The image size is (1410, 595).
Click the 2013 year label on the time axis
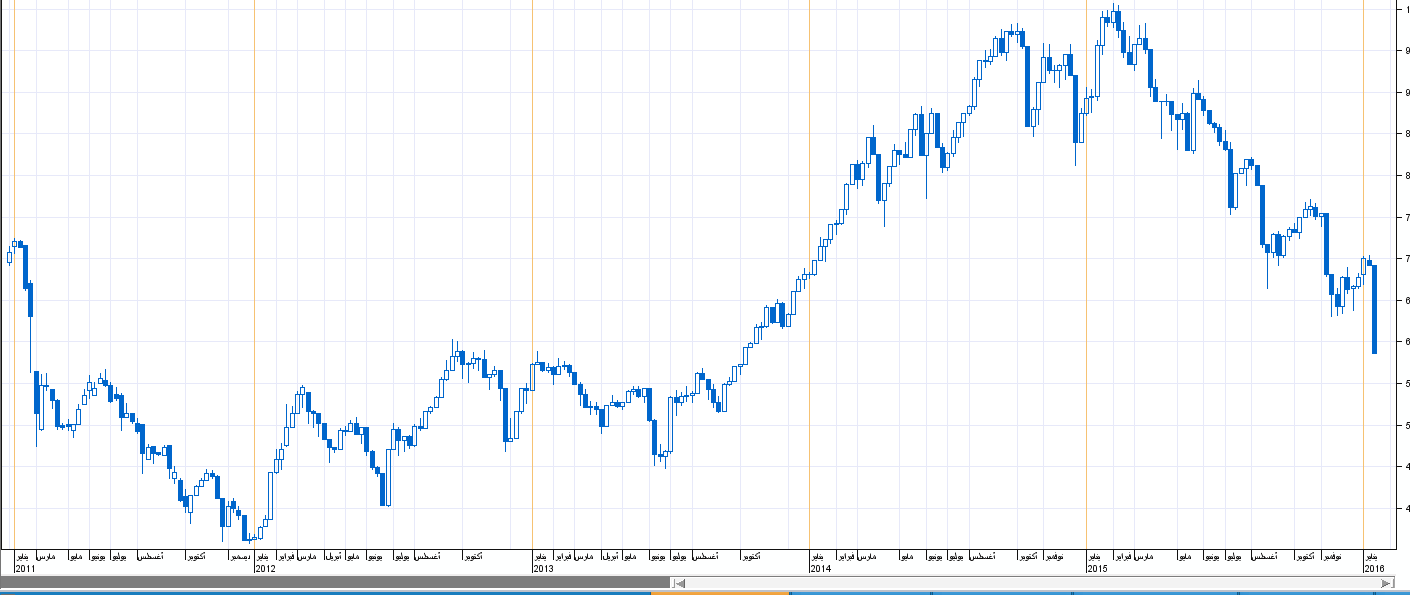543,568
